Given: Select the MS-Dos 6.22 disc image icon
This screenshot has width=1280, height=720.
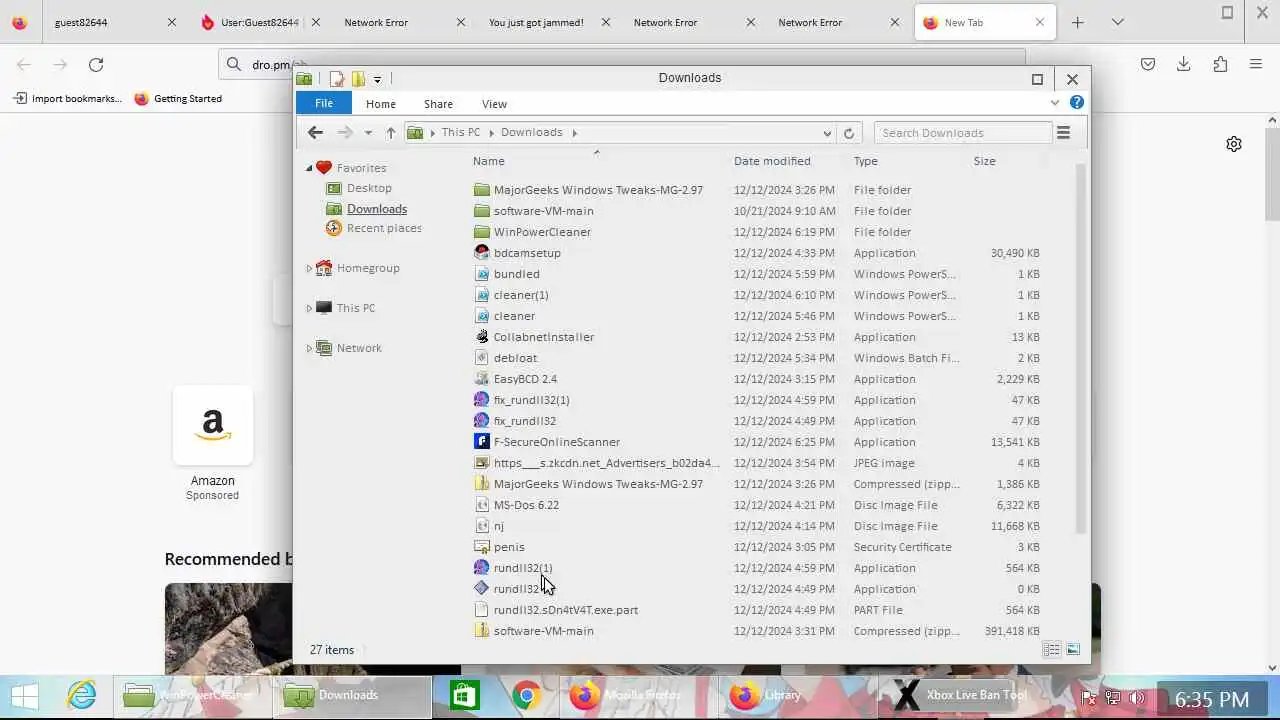Looking at the screenshot, I should 482,505.
